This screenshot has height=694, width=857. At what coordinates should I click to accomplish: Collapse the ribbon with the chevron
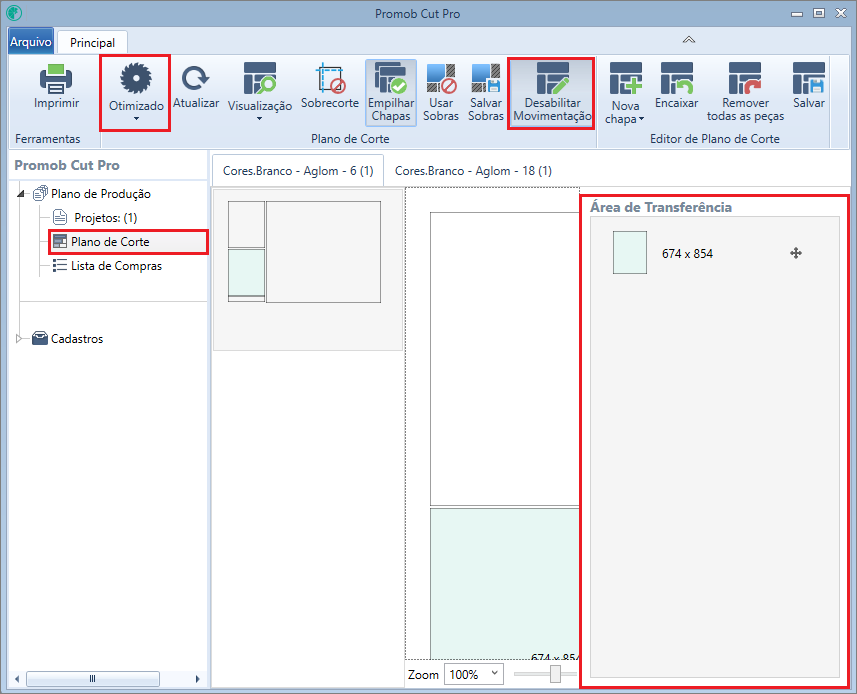tap(689, 40)
